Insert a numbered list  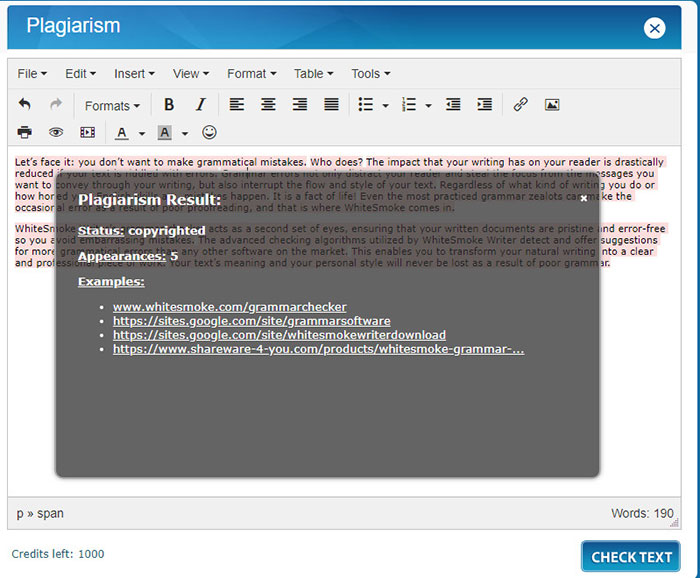pos(408,105)
